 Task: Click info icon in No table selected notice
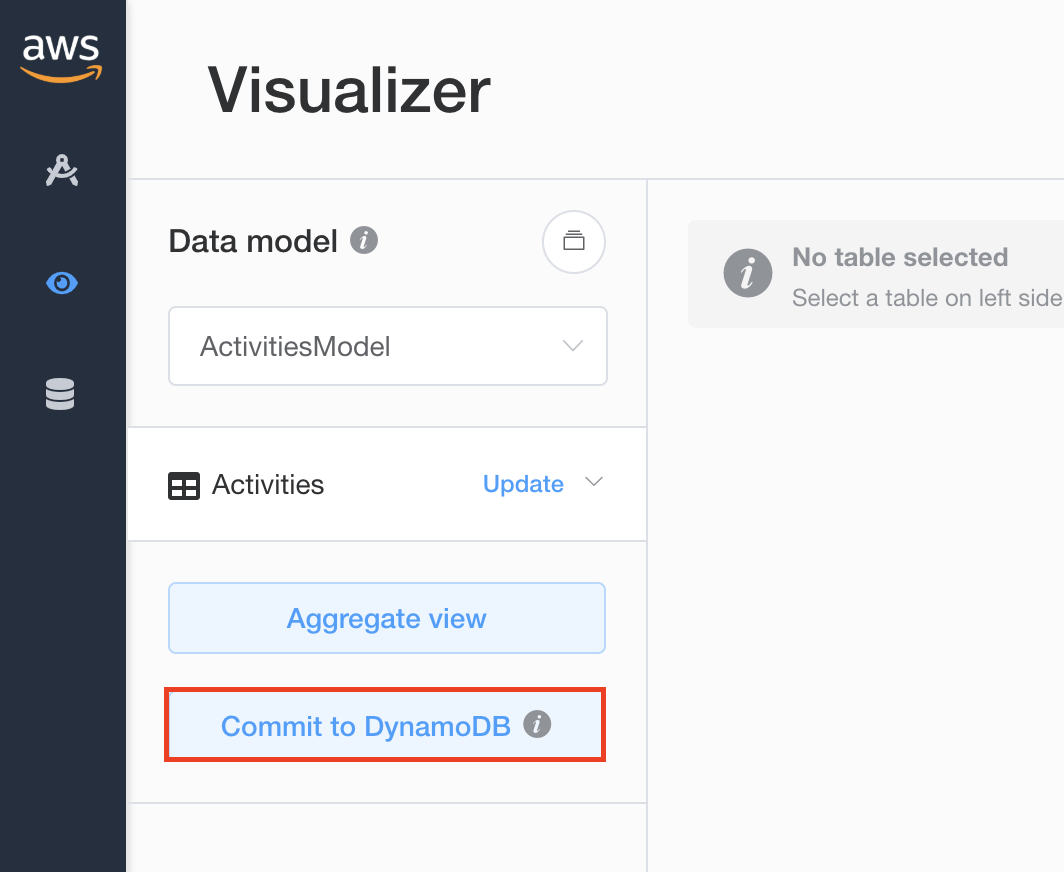coord(748,273)
